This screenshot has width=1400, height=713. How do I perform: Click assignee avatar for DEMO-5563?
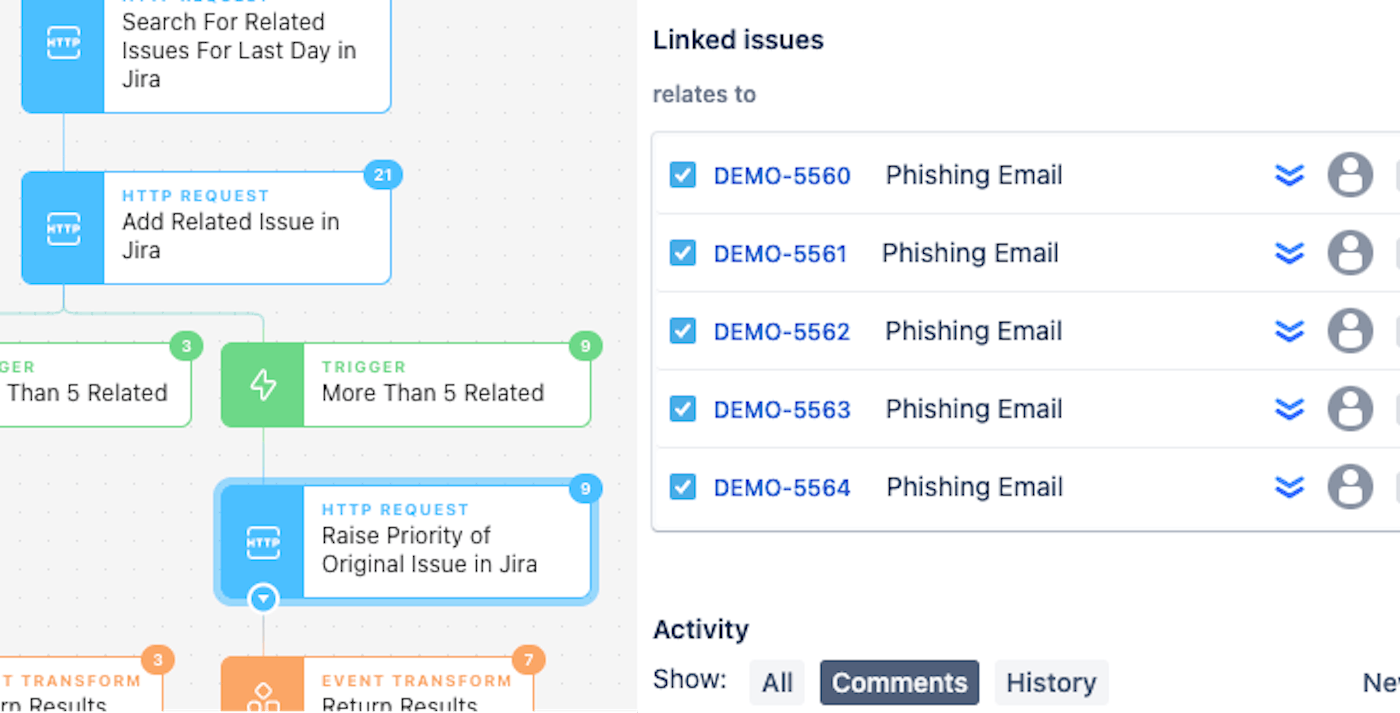point(1350,409)
